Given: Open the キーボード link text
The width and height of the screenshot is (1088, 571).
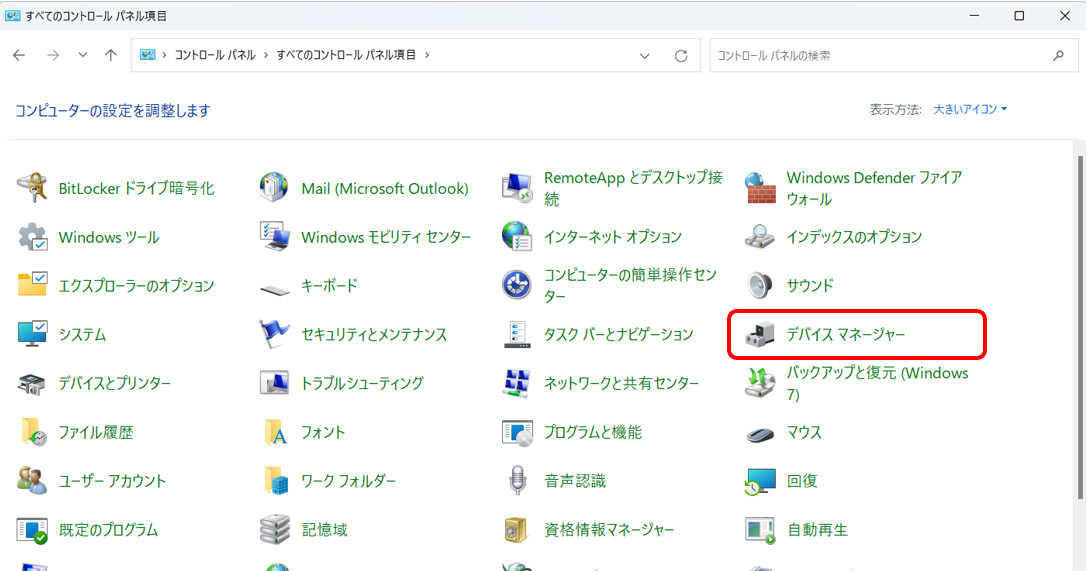Looking at the screenshot, I should tap(330, 285).
